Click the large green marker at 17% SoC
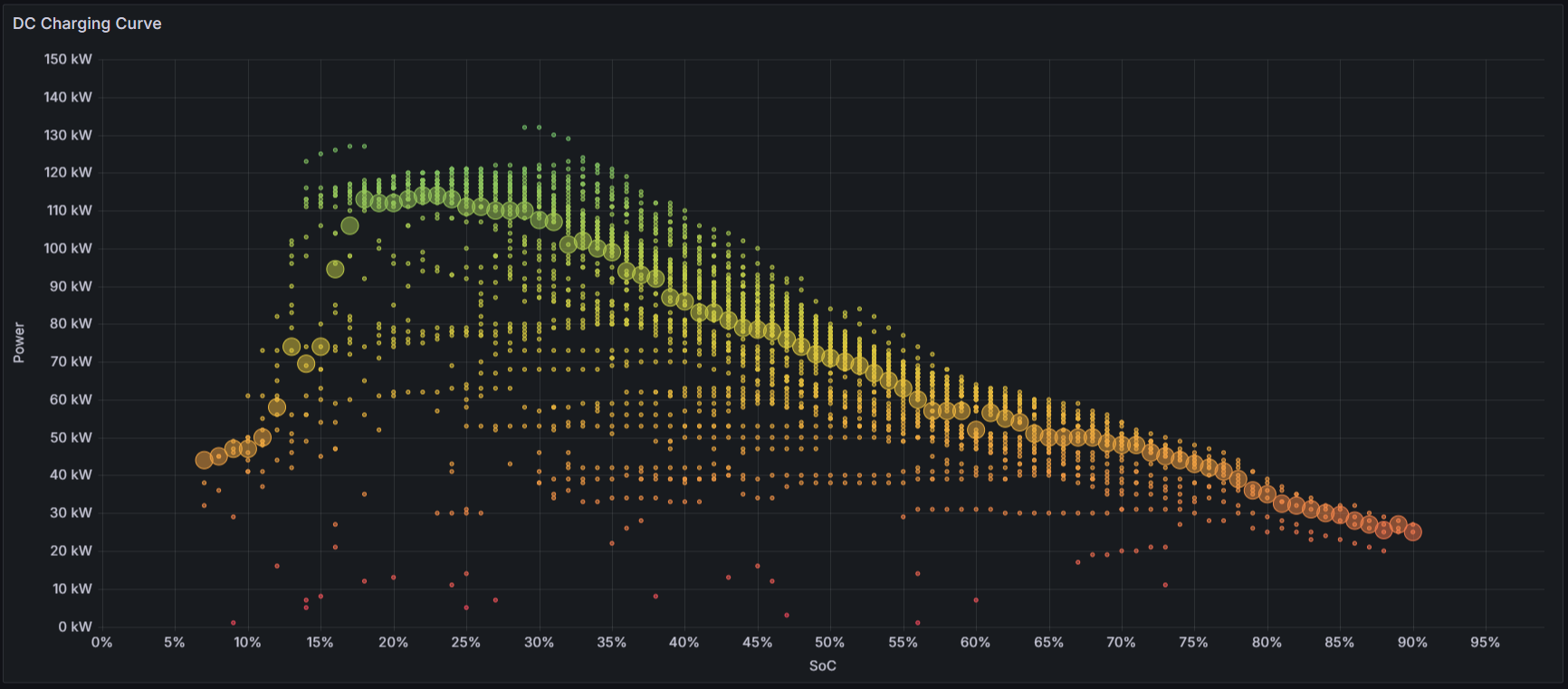This screenshot has height=689, width=1568. click(349, 225)
